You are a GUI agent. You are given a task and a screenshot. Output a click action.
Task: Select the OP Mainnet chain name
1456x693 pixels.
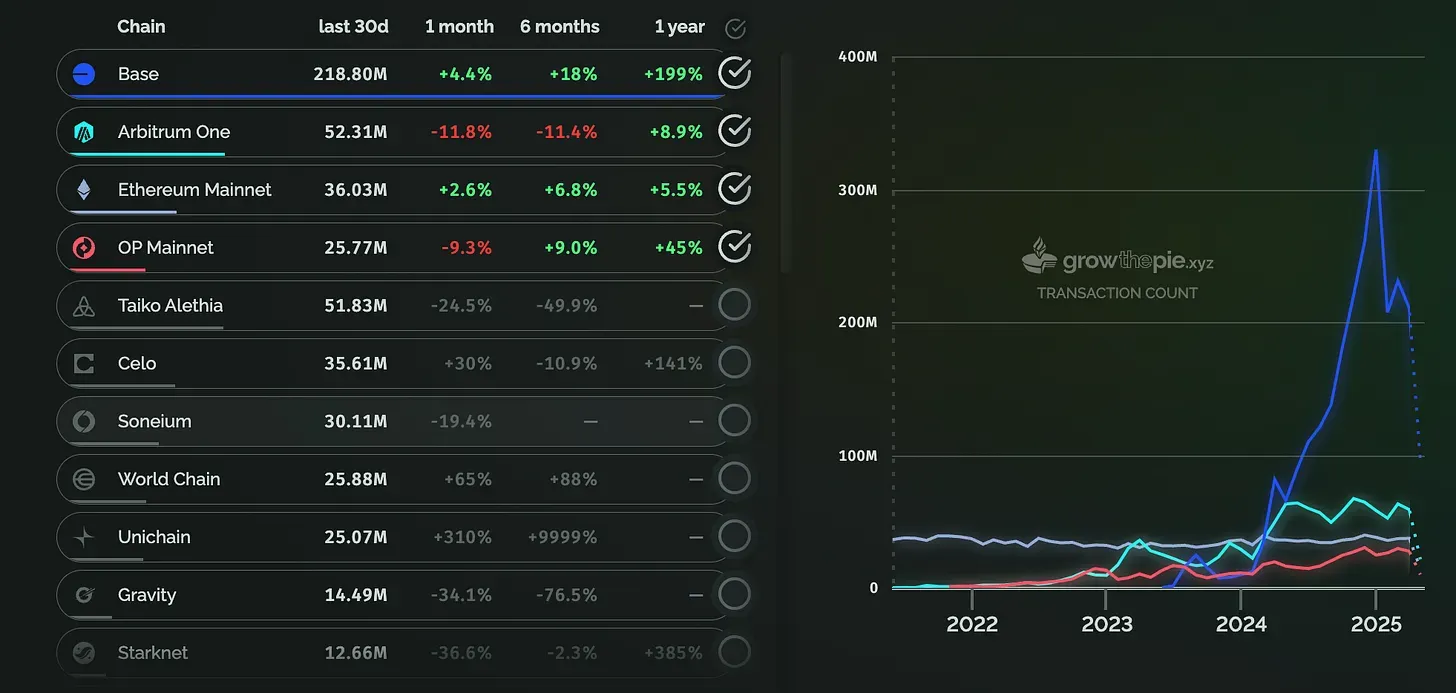(x=166, y=248)
